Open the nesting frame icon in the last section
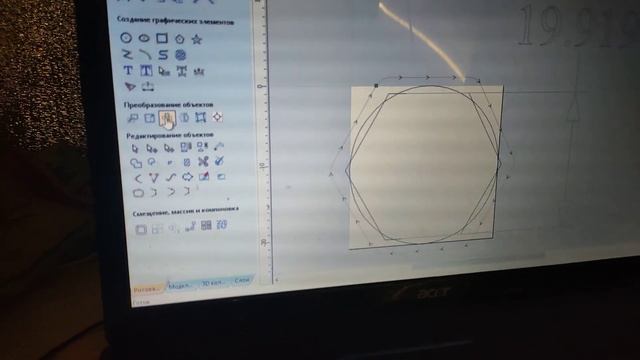The height and width of the screenshot is (360, 640). (141, 229)
